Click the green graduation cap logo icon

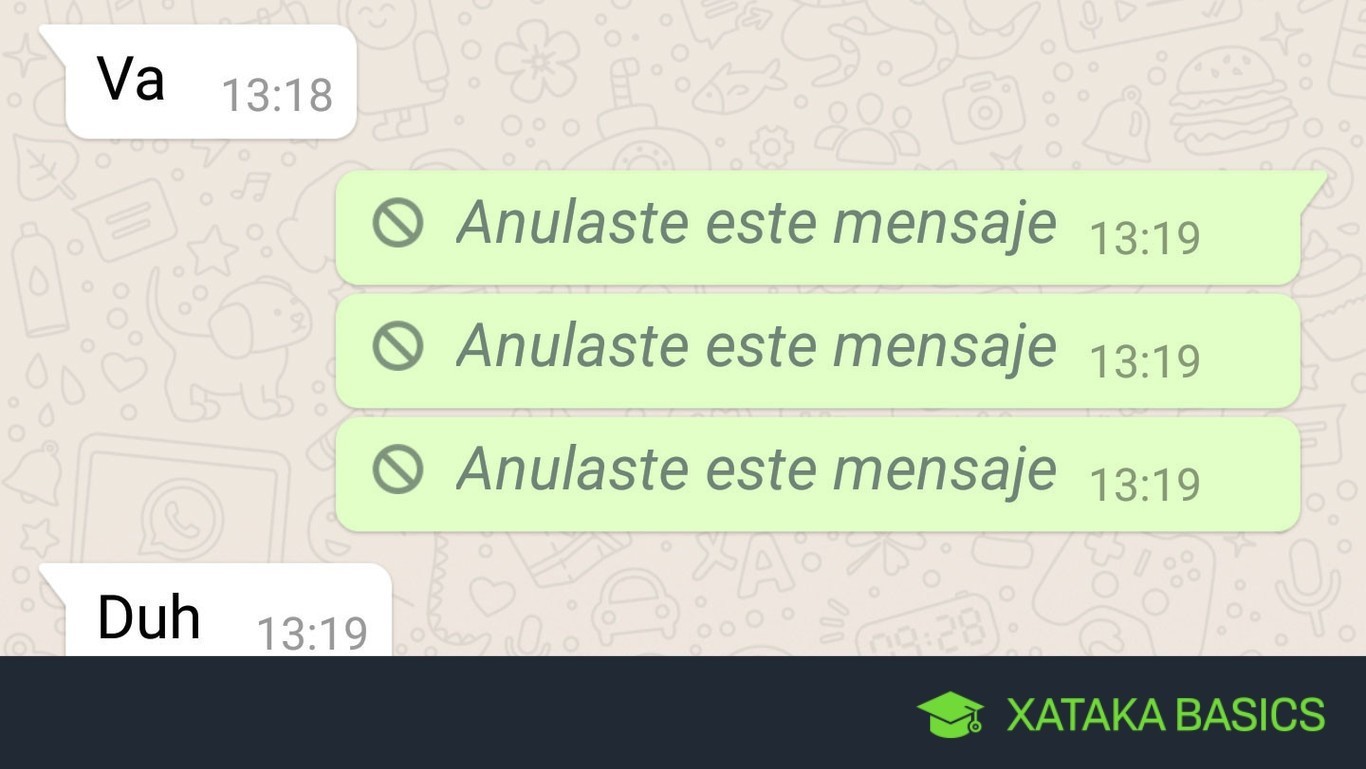point(950,715)
